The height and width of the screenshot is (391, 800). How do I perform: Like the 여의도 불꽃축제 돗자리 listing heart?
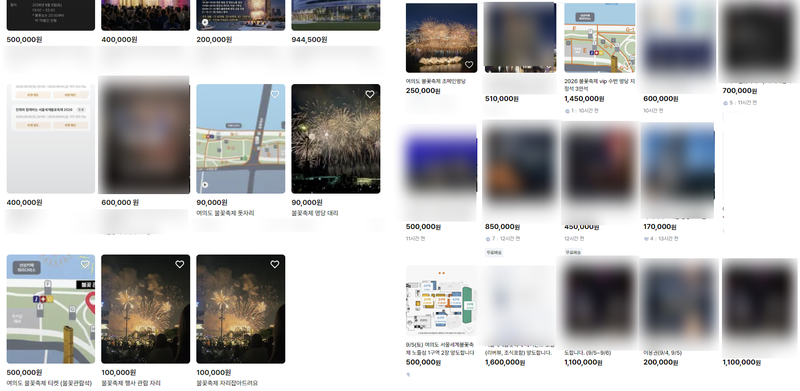point(275,94)
